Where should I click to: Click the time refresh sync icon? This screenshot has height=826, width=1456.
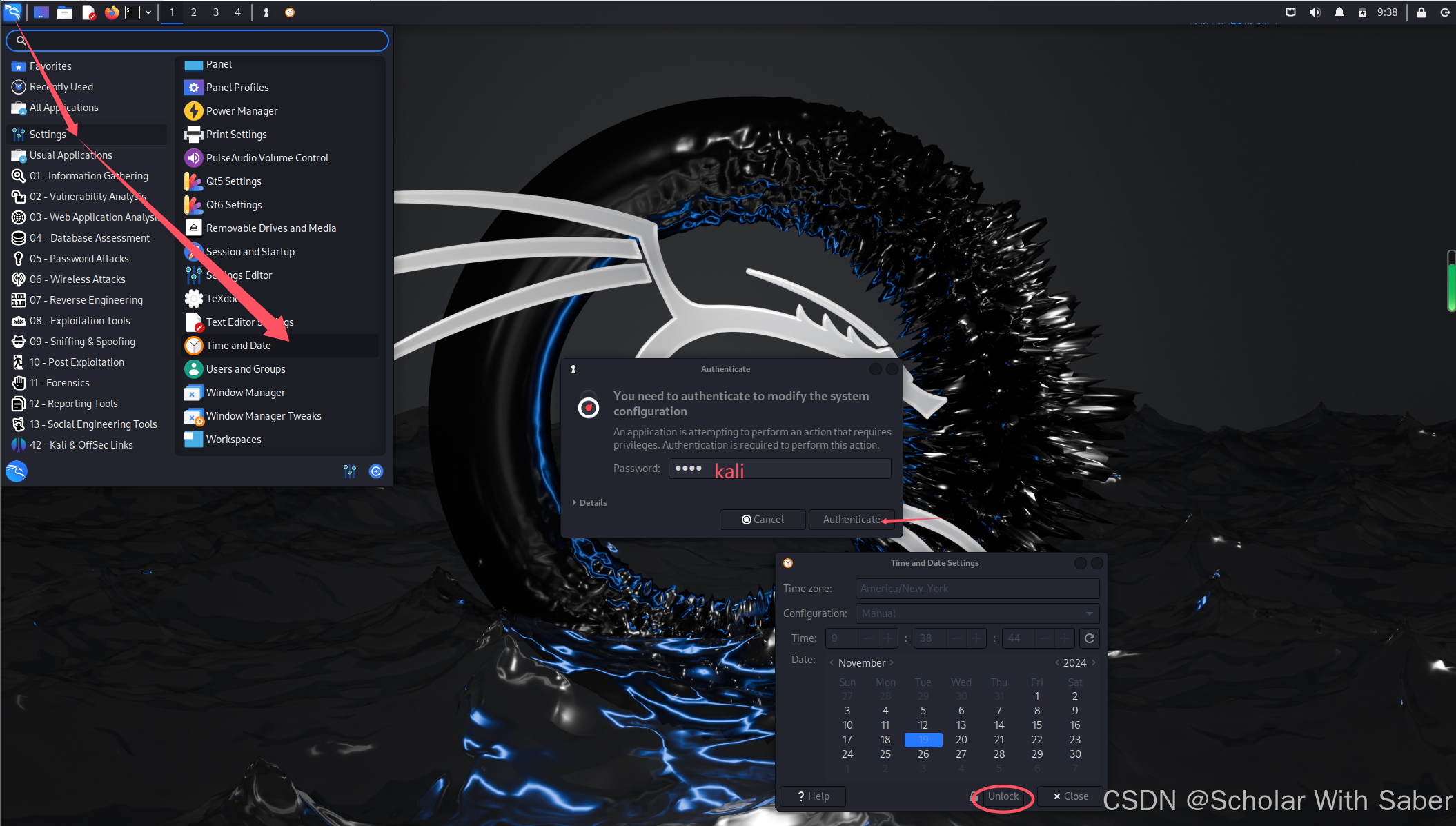1090,638
